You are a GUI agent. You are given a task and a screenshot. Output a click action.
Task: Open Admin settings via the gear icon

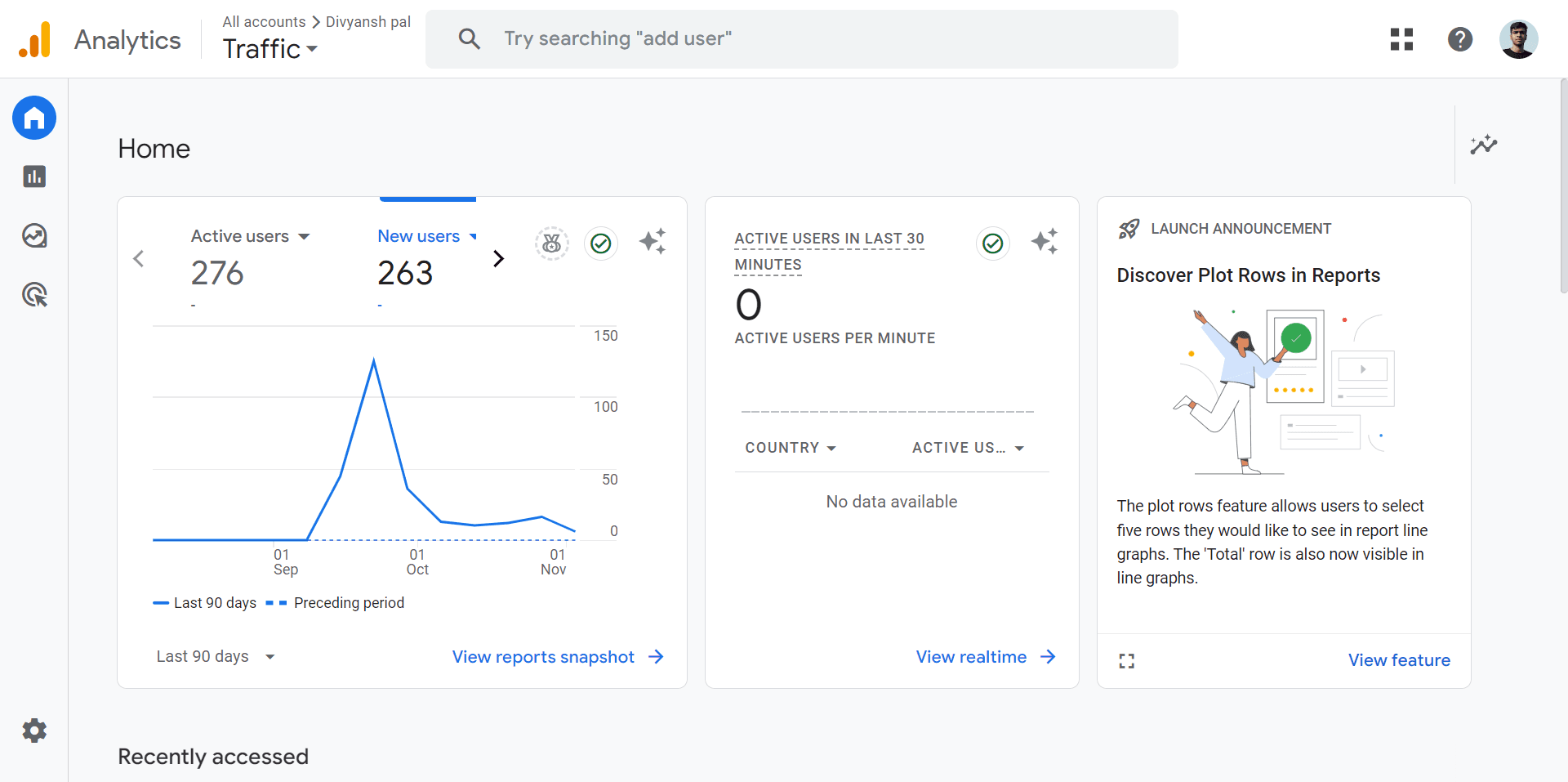point(33,731)
